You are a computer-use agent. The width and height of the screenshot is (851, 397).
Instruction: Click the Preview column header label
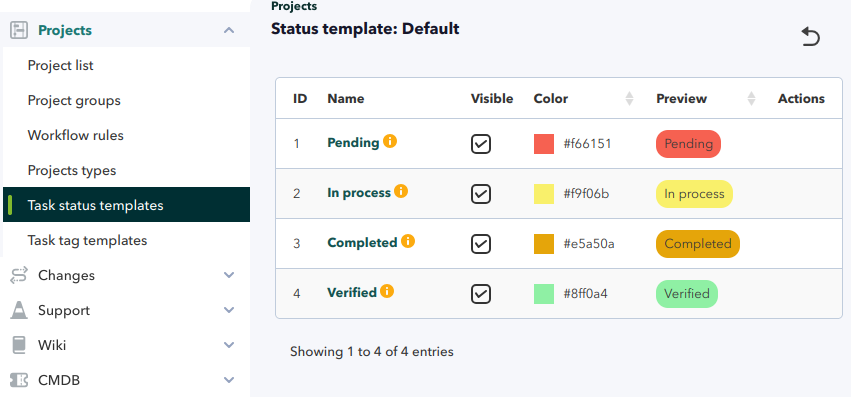pos(682,99)
